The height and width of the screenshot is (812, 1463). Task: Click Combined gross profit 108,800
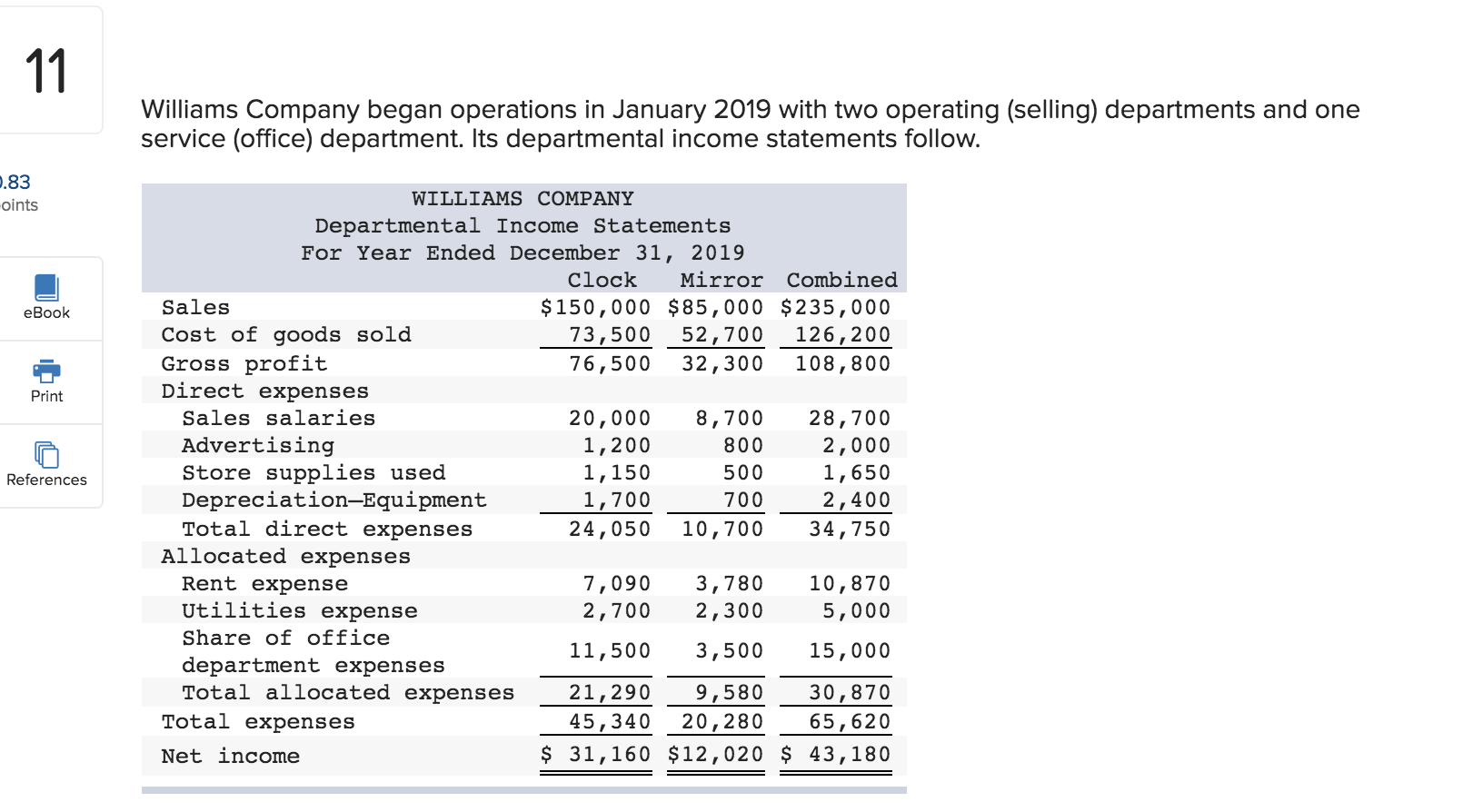coord(842,363)
